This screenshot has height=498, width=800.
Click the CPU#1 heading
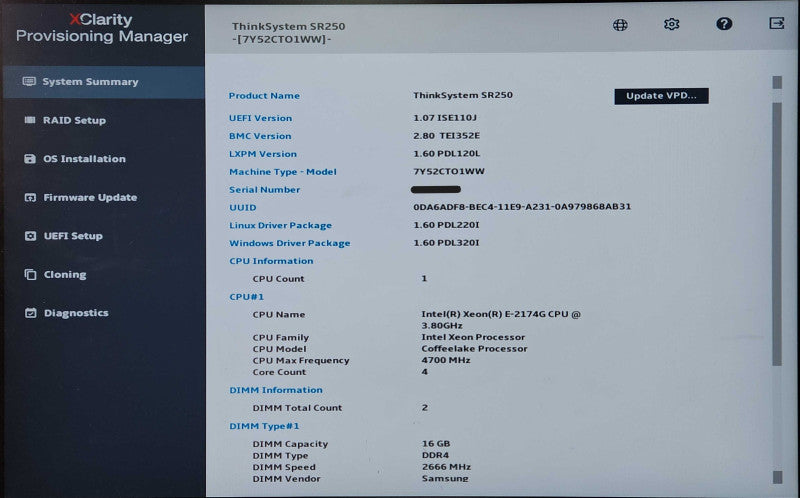pos(246,296)
